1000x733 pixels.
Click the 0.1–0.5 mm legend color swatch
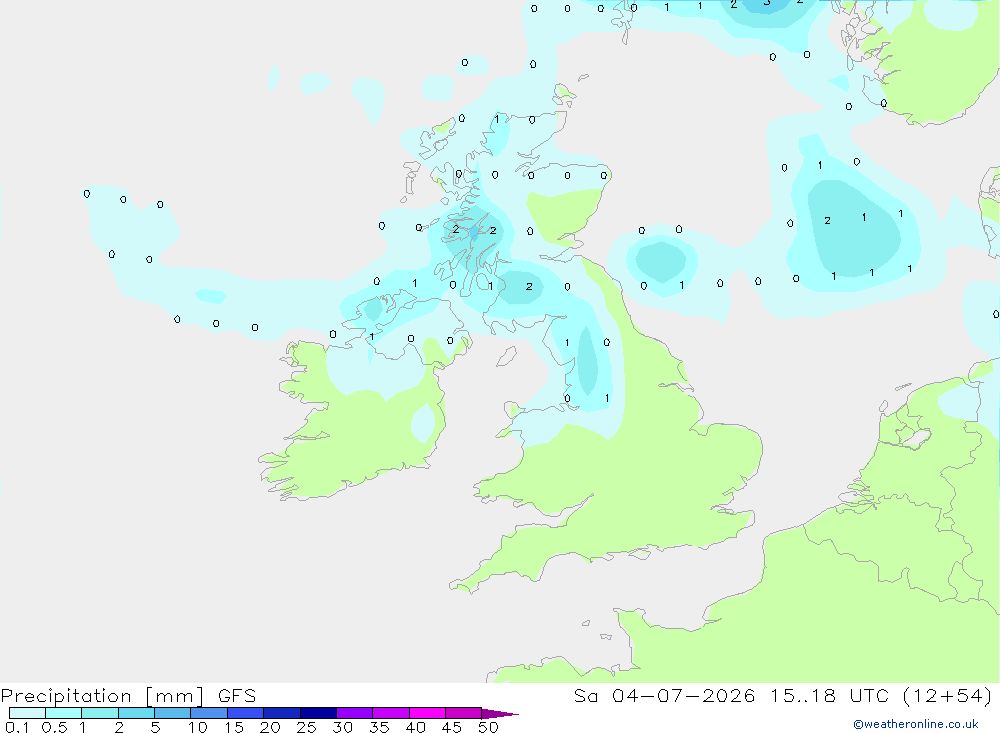tap(27, 713)
